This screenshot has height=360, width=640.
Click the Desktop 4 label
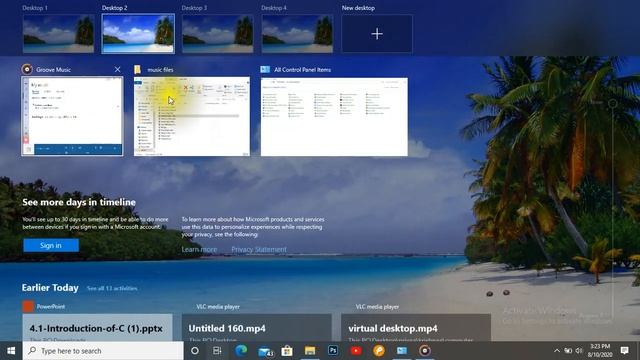pos(274,8)
